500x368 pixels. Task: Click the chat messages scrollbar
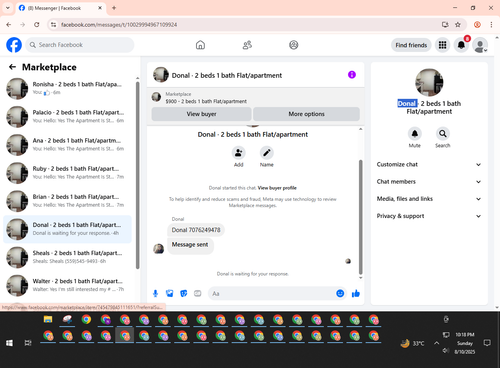tap(360, 217)
